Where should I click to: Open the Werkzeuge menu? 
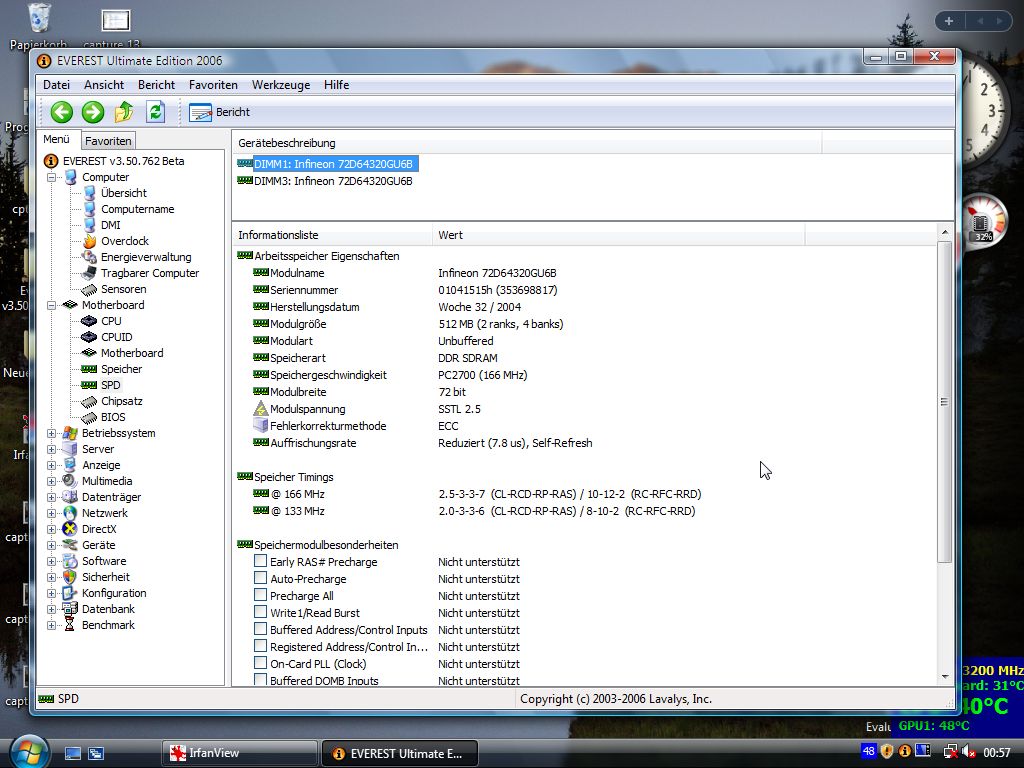[281, 85]
